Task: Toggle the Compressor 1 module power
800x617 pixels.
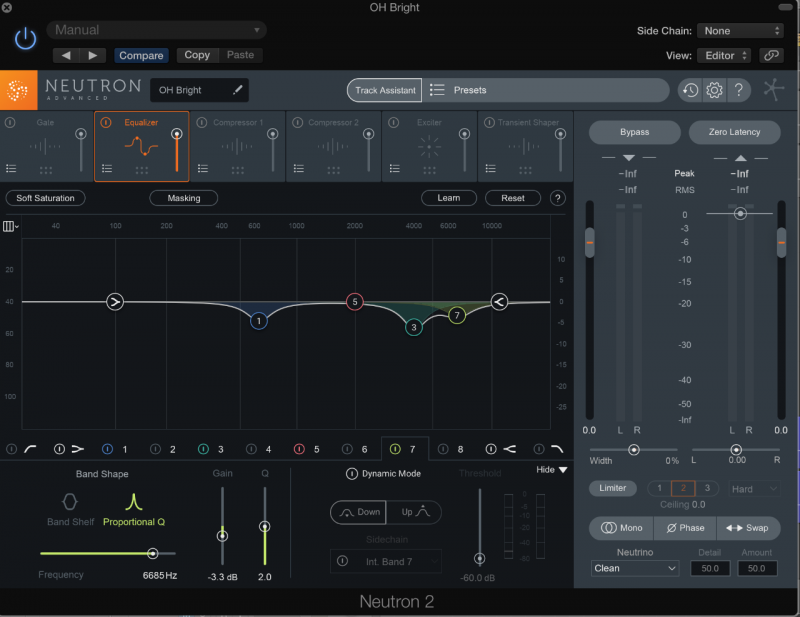Action: (202, 122)
